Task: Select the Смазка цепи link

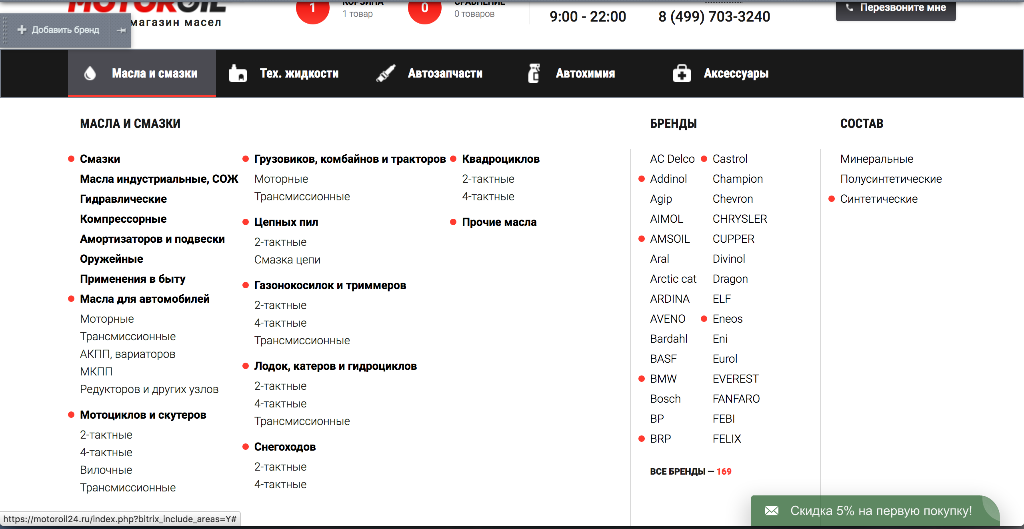Action: [x=287, y=260]
